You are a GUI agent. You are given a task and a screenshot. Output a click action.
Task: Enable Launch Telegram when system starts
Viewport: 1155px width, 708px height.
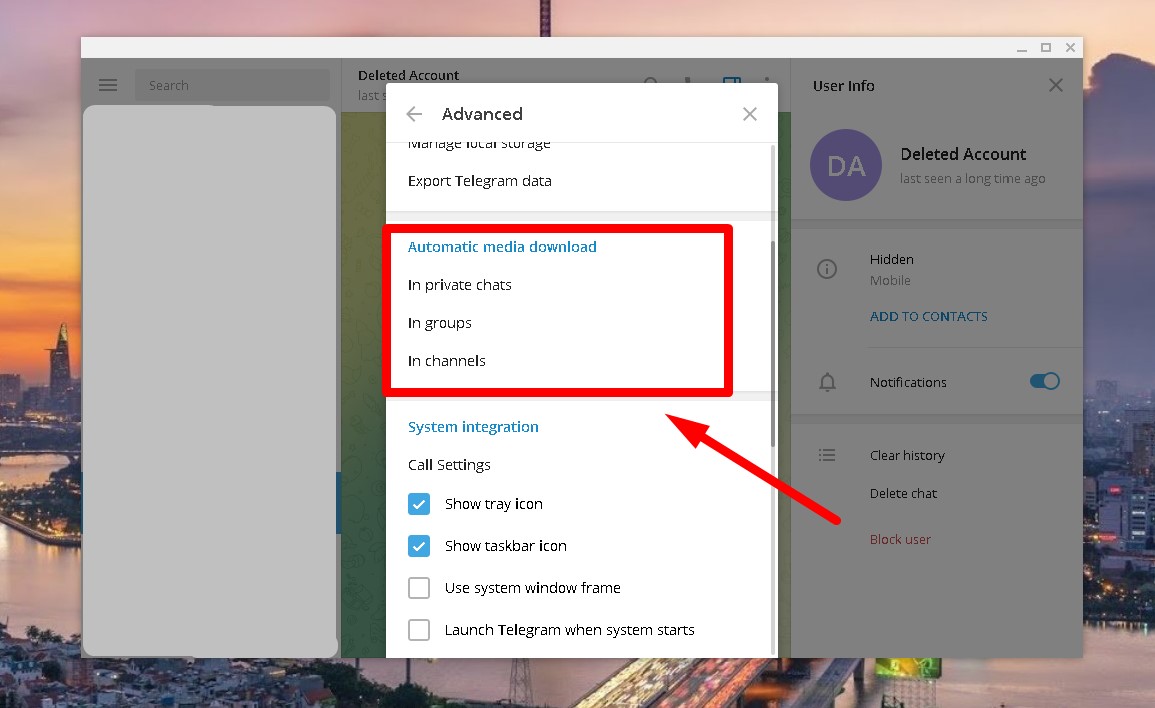point(419,630)
